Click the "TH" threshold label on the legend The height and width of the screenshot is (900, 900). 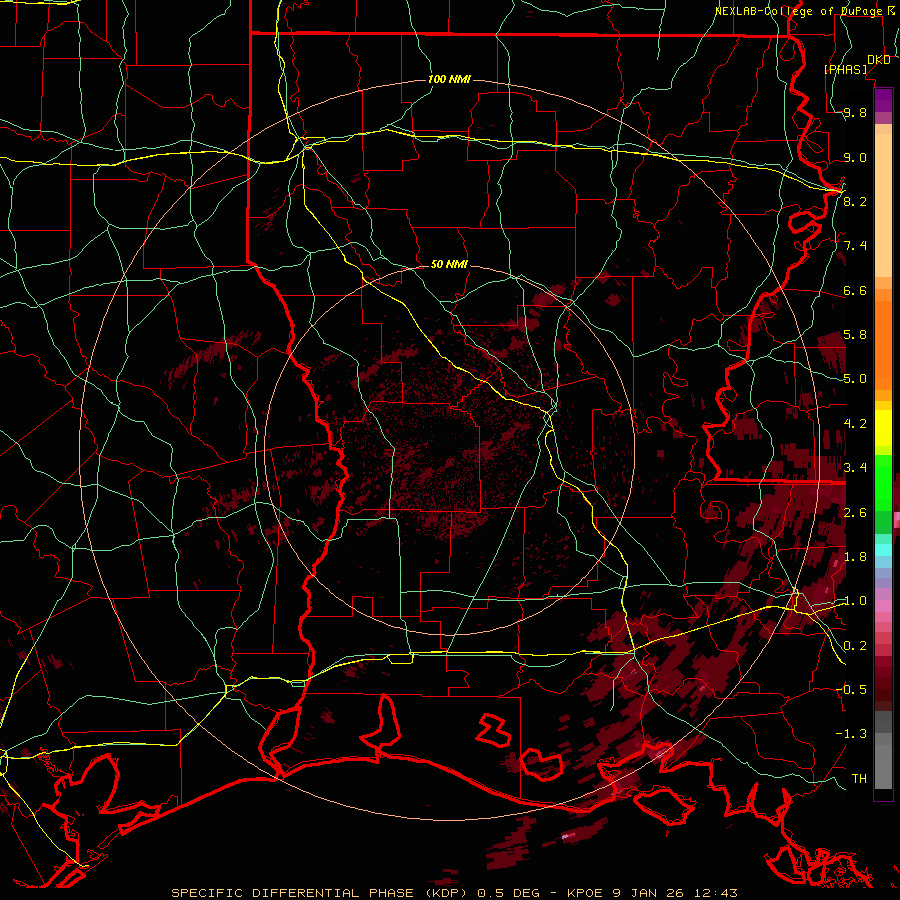pyautogui.click(x=859, y=779)
